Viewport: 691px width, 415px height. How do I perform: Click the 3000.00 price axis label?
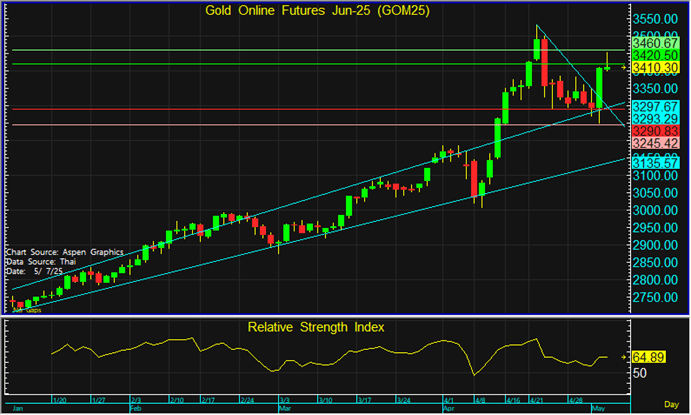(x=657, y=211)
